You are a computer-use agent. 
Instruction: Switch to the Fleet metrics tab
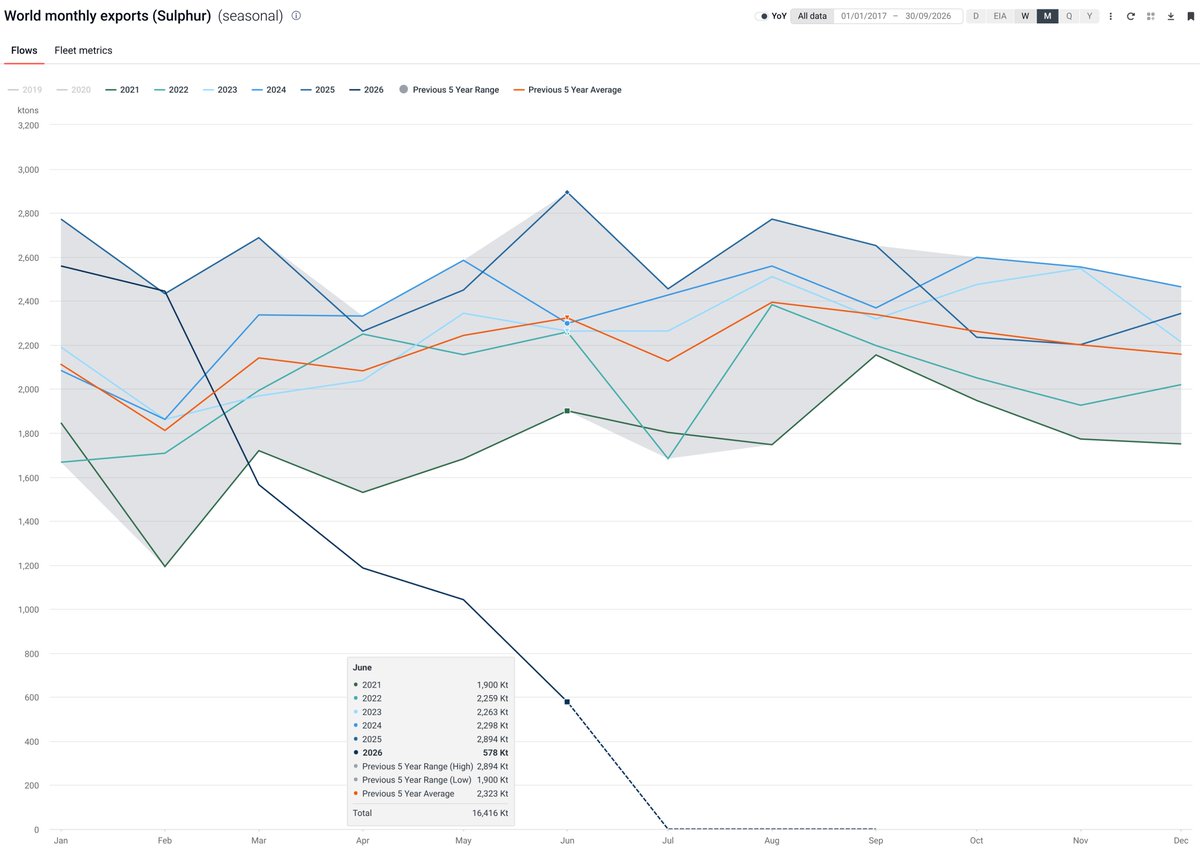(83, 50)
